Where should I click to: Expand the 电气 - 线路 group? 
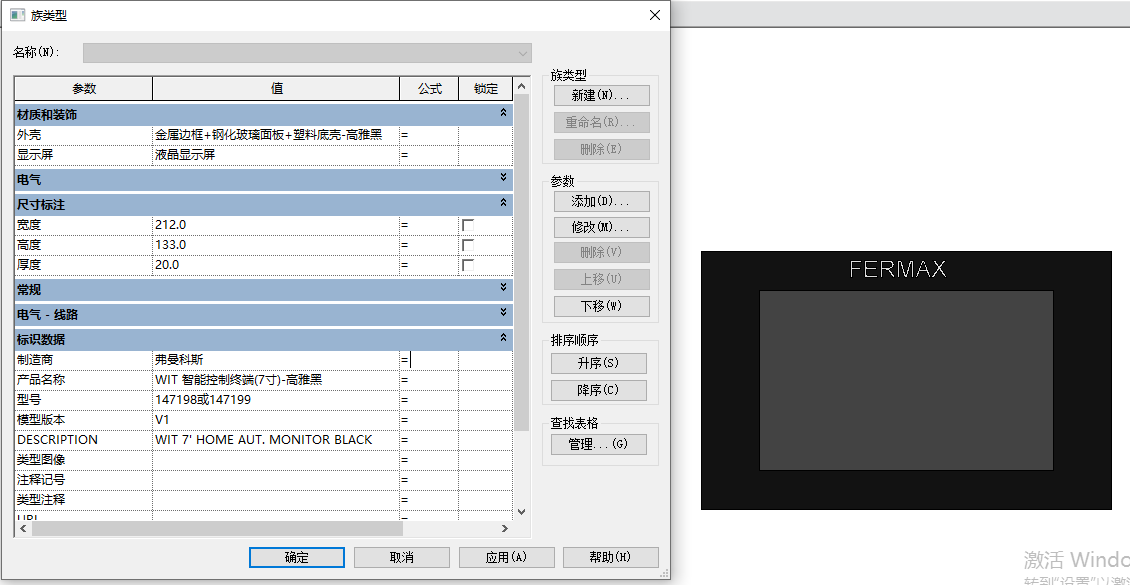pos(503,313)
